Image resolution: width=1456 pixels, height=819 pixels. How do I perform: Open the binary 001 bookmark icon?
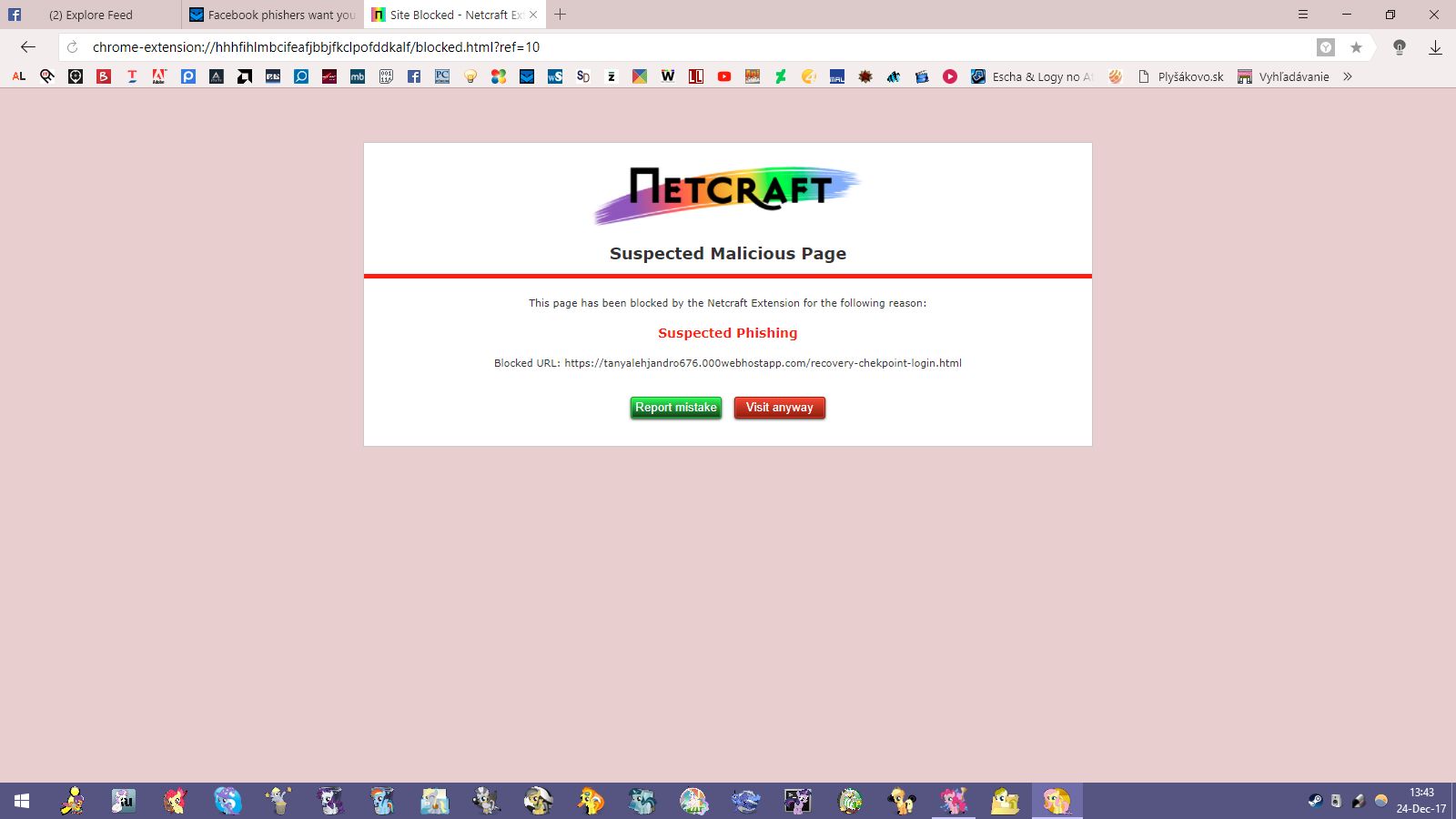tap(386, 76)
